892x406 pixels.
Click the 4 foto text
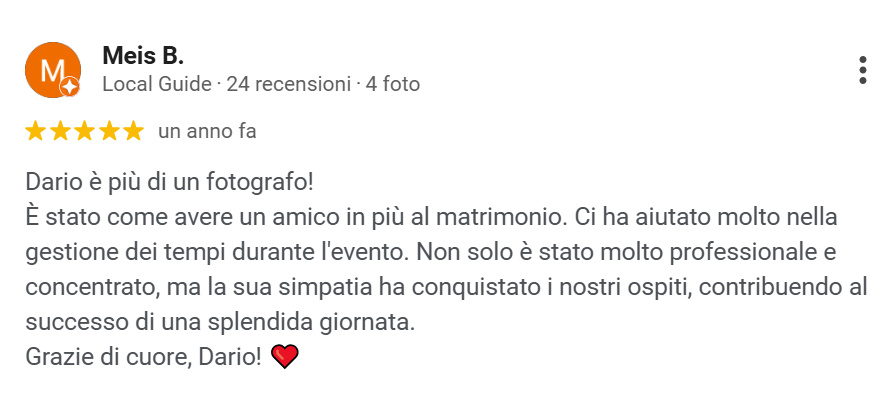393,84
